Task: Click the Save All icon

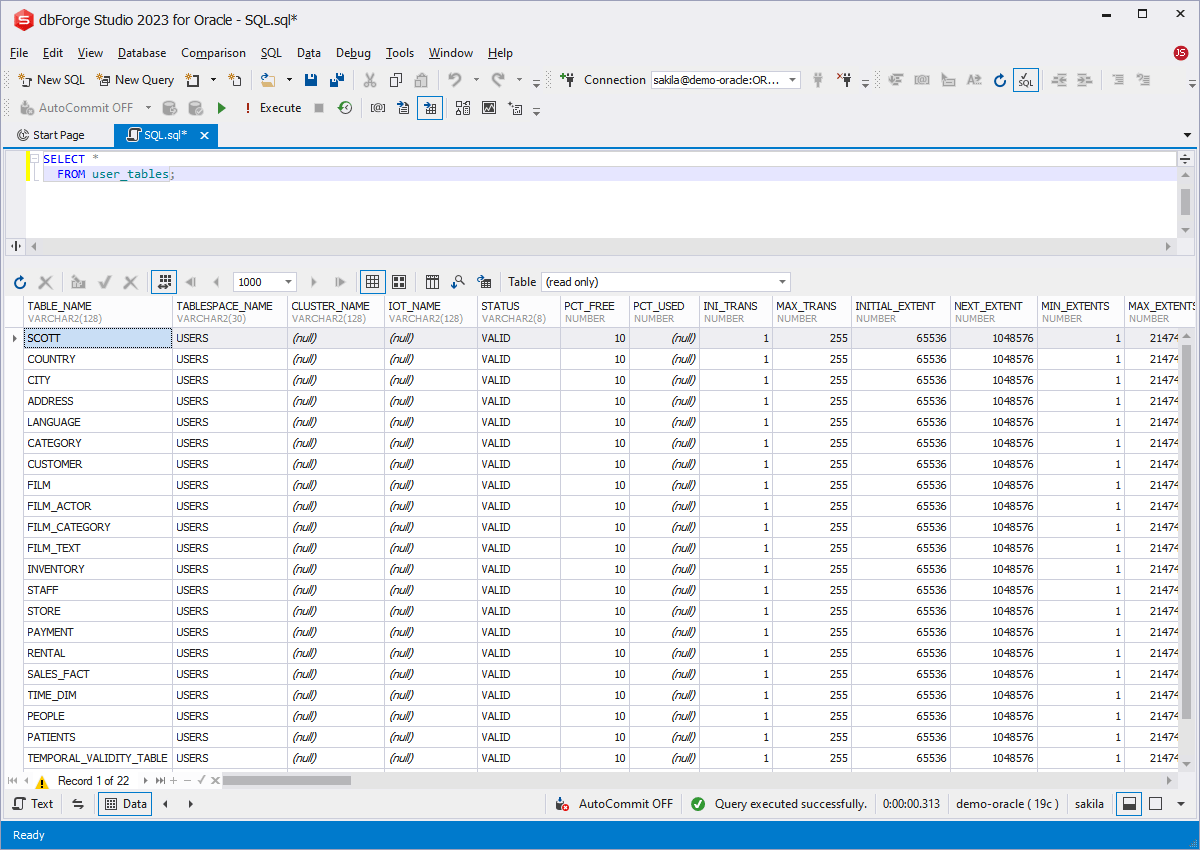Action: click(x=337, y=80)
